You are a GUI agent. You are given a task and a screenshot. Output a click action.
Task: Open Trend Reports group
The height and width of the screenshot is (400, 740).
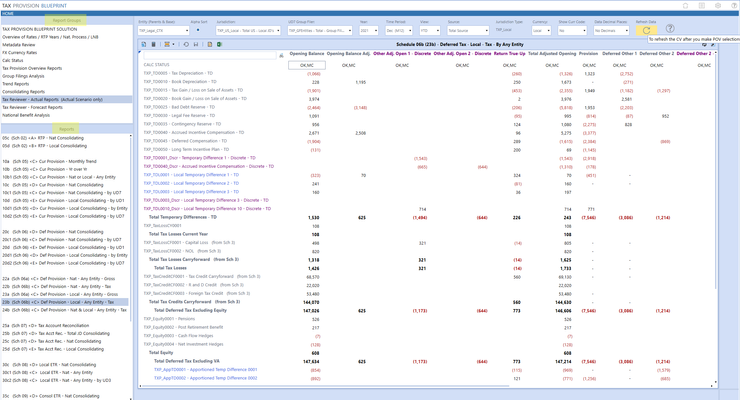click(16, 84)
